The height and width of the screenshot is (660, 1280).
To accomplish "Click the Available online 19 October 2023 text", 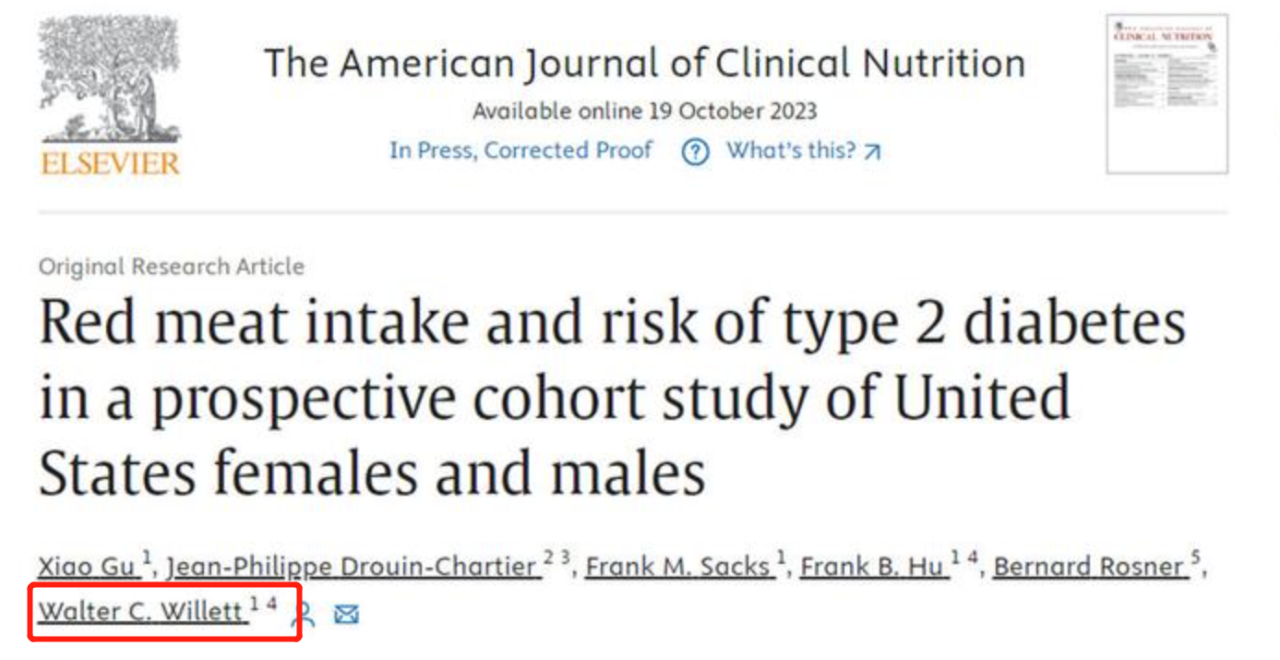I will pyautogui.click(x=645, y=111).
